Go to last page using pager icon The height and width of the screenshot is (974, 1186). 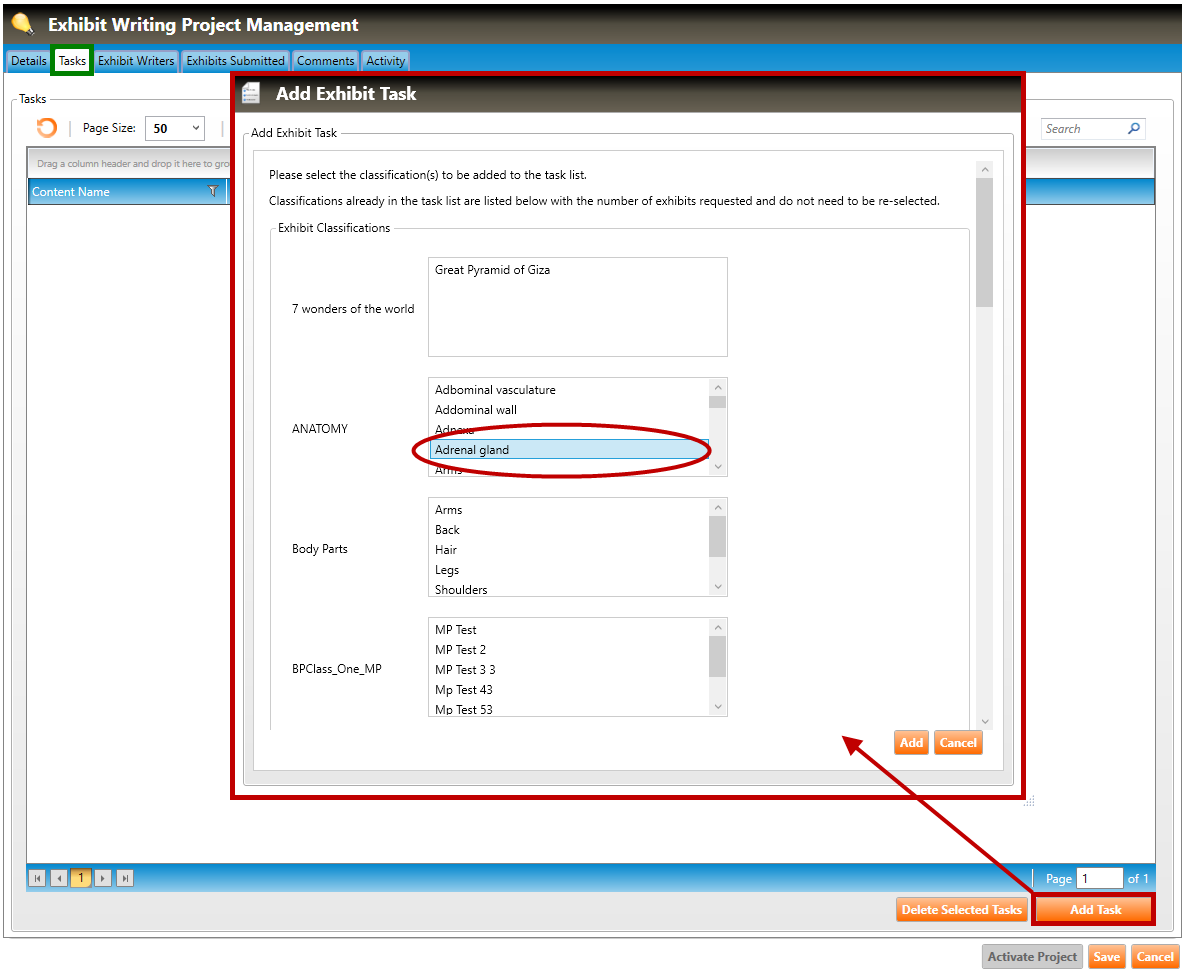125,878
